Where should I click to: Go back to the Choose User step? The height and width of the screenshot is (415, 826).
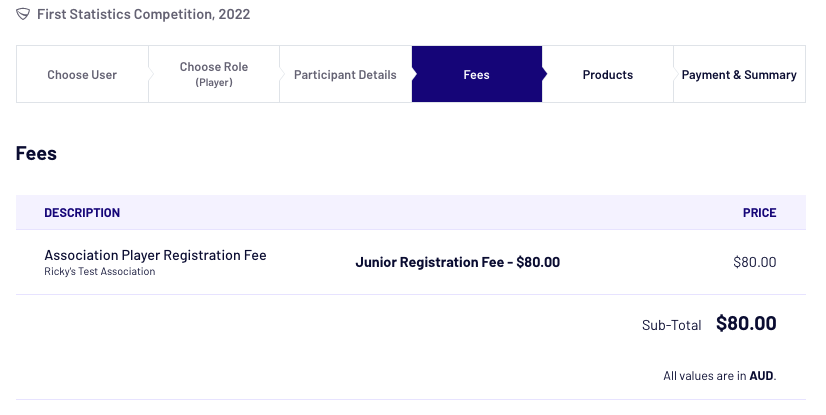(x=82, y=75)
